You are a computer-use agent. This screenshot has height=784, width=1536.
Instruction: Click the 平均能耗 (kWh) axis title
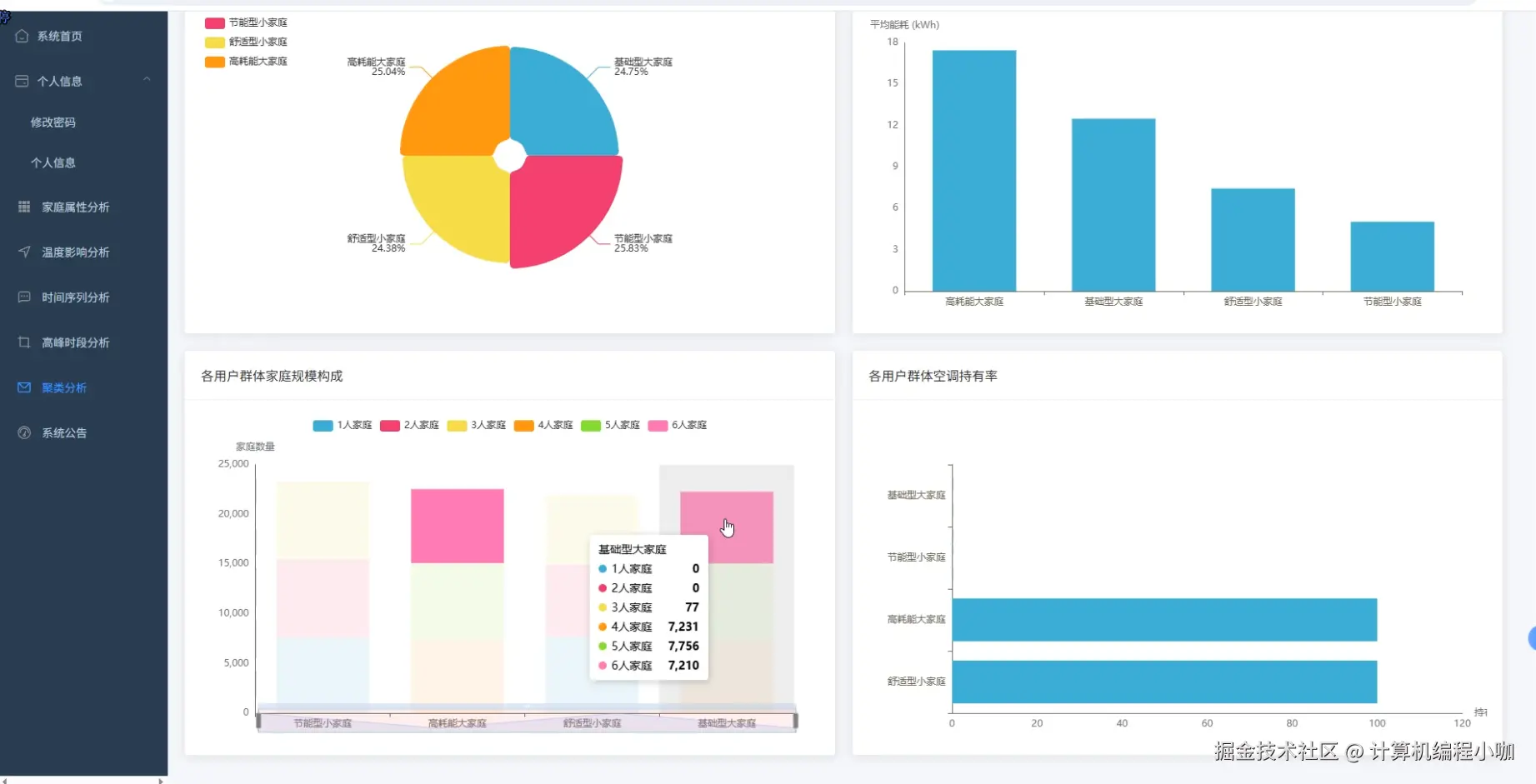(904, 25)
